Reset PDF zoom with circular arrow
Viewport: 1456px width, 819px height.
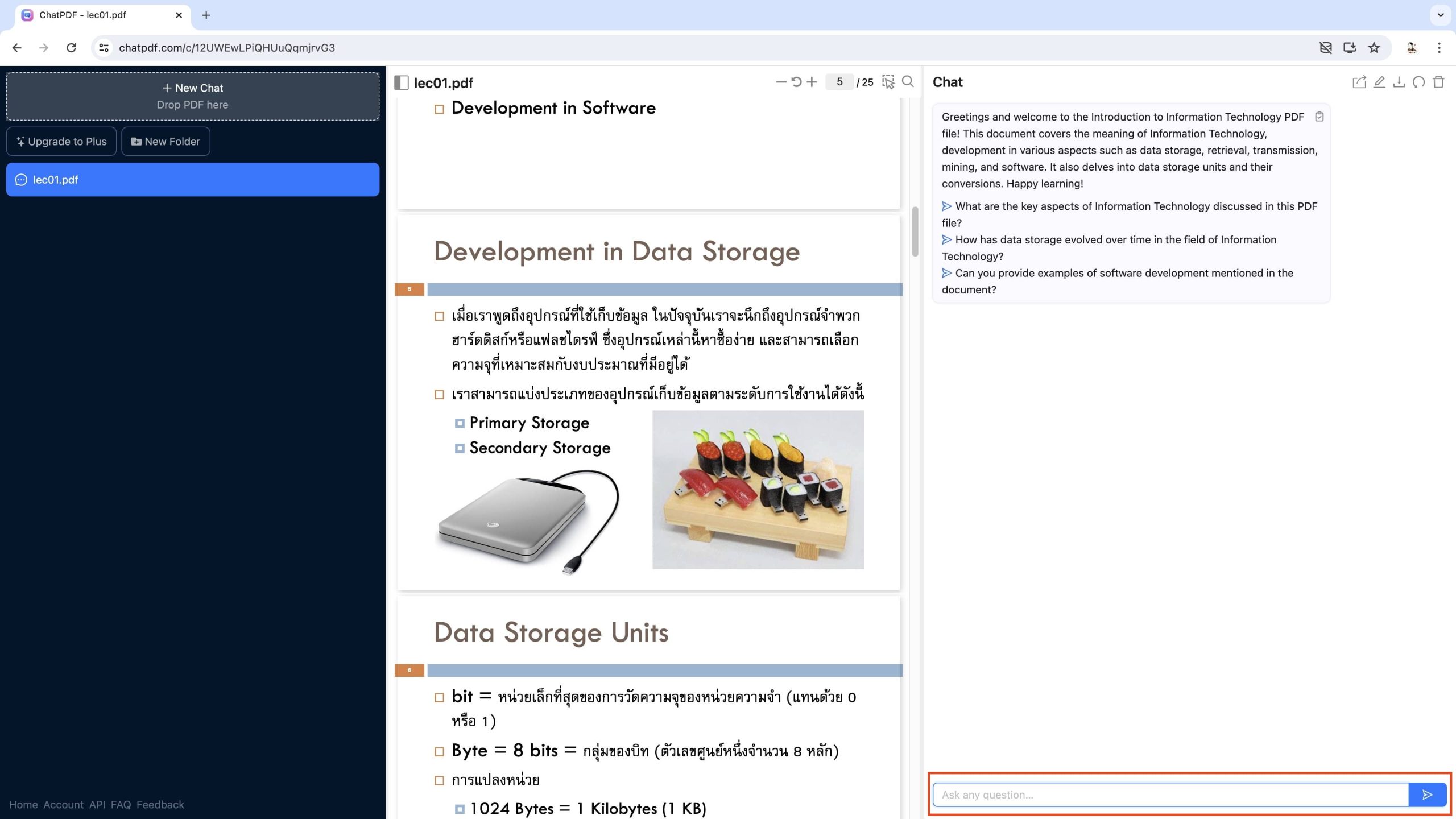[796, 82]
